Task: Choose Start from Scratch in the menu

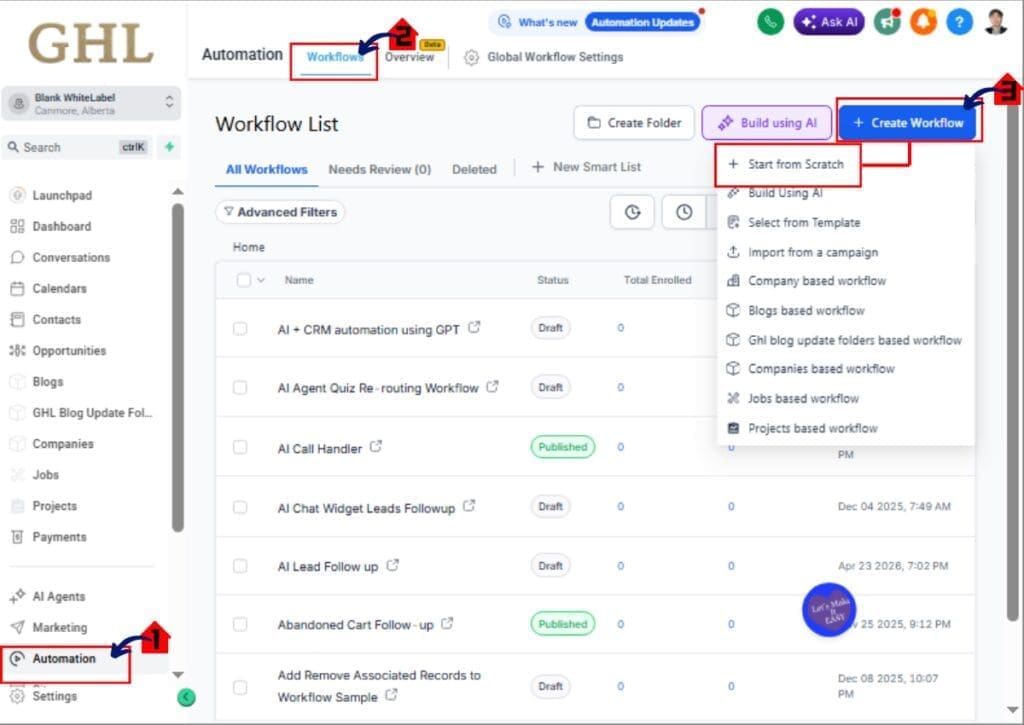Action: [787, 164]
